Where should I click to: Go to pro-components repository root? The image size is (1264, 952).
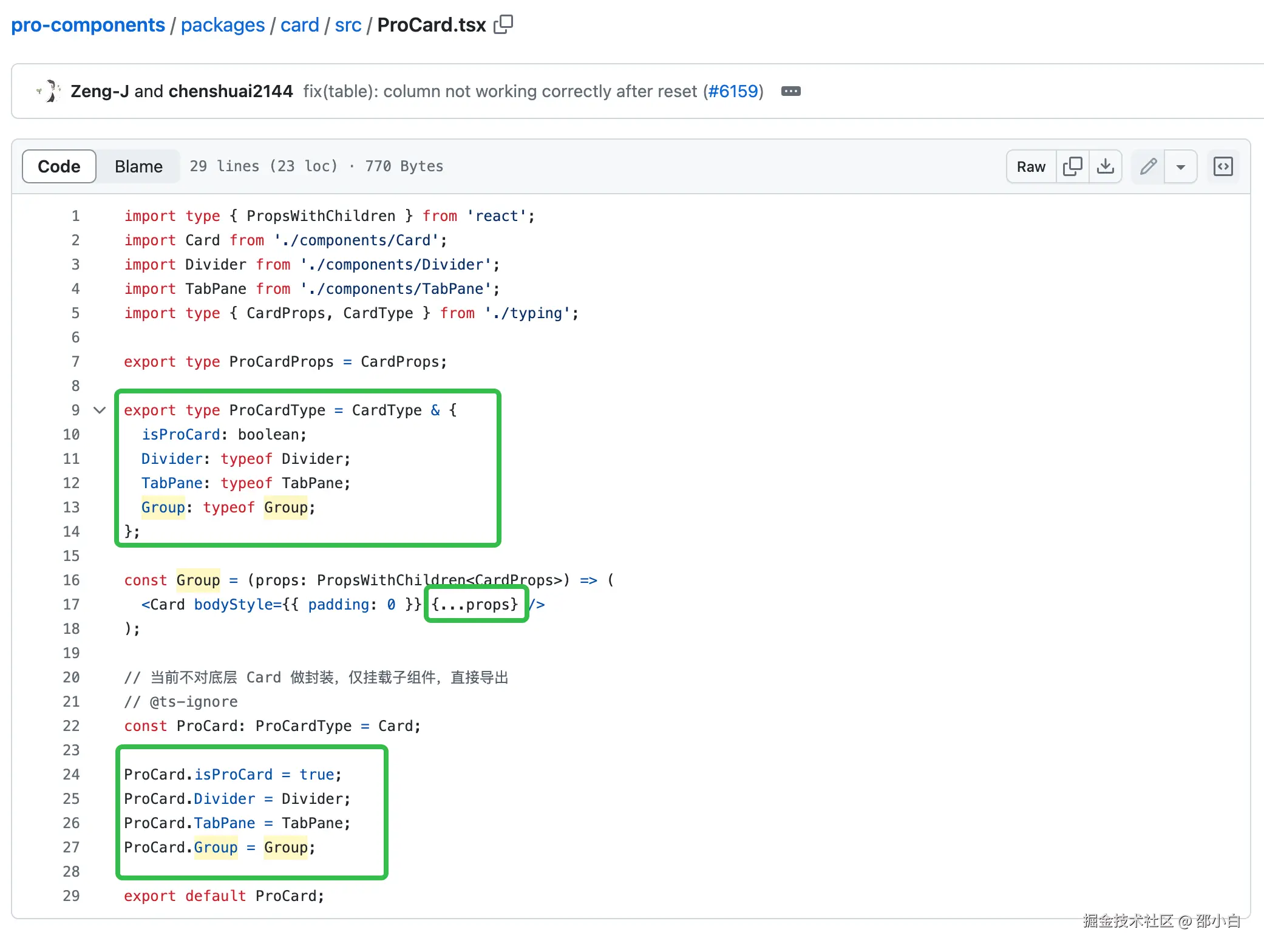tap(88, 25)
